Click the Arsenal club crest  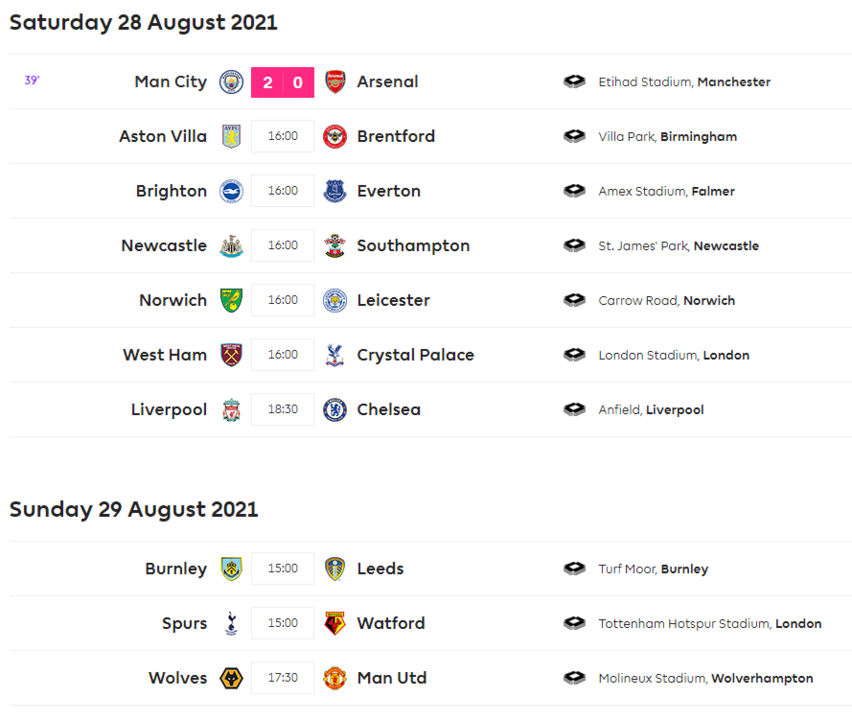pyautogui.click(x=335, y=82)
